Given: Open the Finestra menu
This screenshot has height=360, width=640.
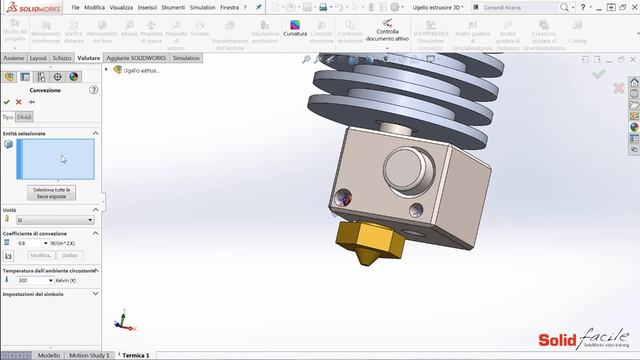Looking at the screenshot, I should click(x=229, y=7).
